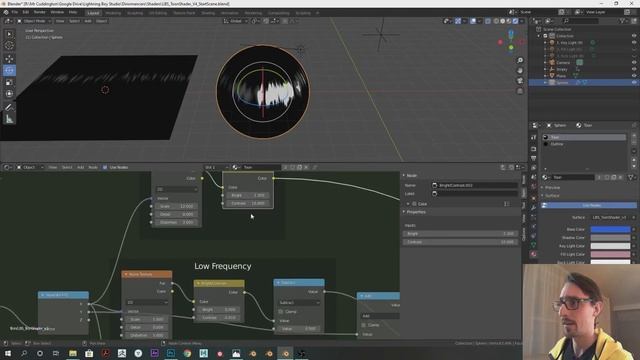Switch to the Layout workspace tab
The height and width of the screenshot is (360, 640).
93,13
